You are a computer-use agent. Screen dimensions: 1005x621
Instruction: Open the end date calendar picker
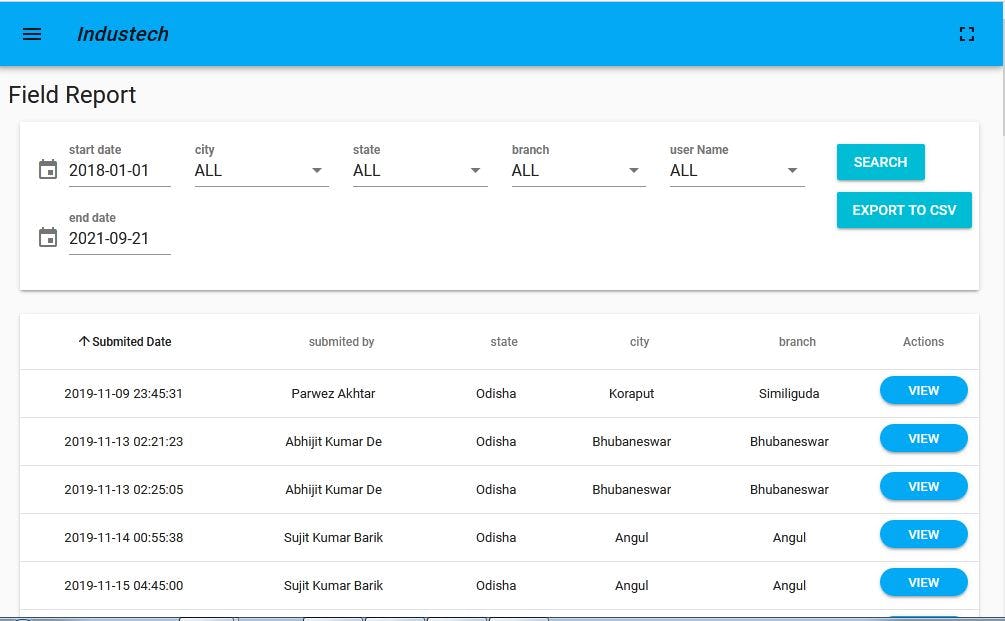coord(47,237)
